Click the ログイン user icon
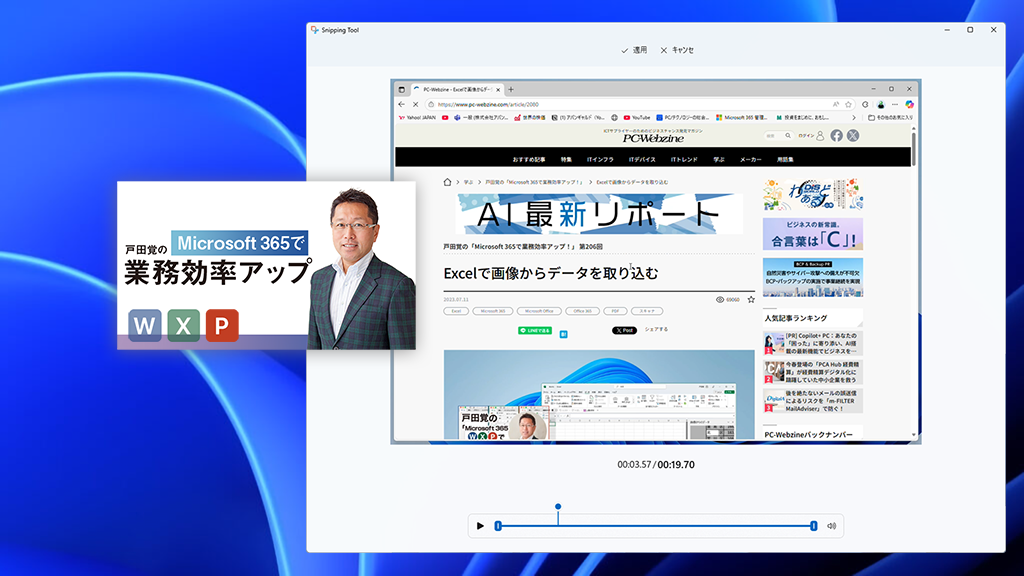 [820, 136]
